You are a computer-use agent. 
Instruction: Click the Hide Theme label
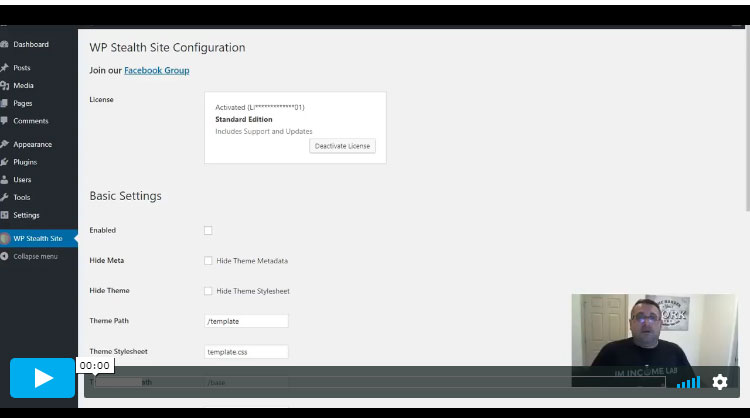click(110, 290)
